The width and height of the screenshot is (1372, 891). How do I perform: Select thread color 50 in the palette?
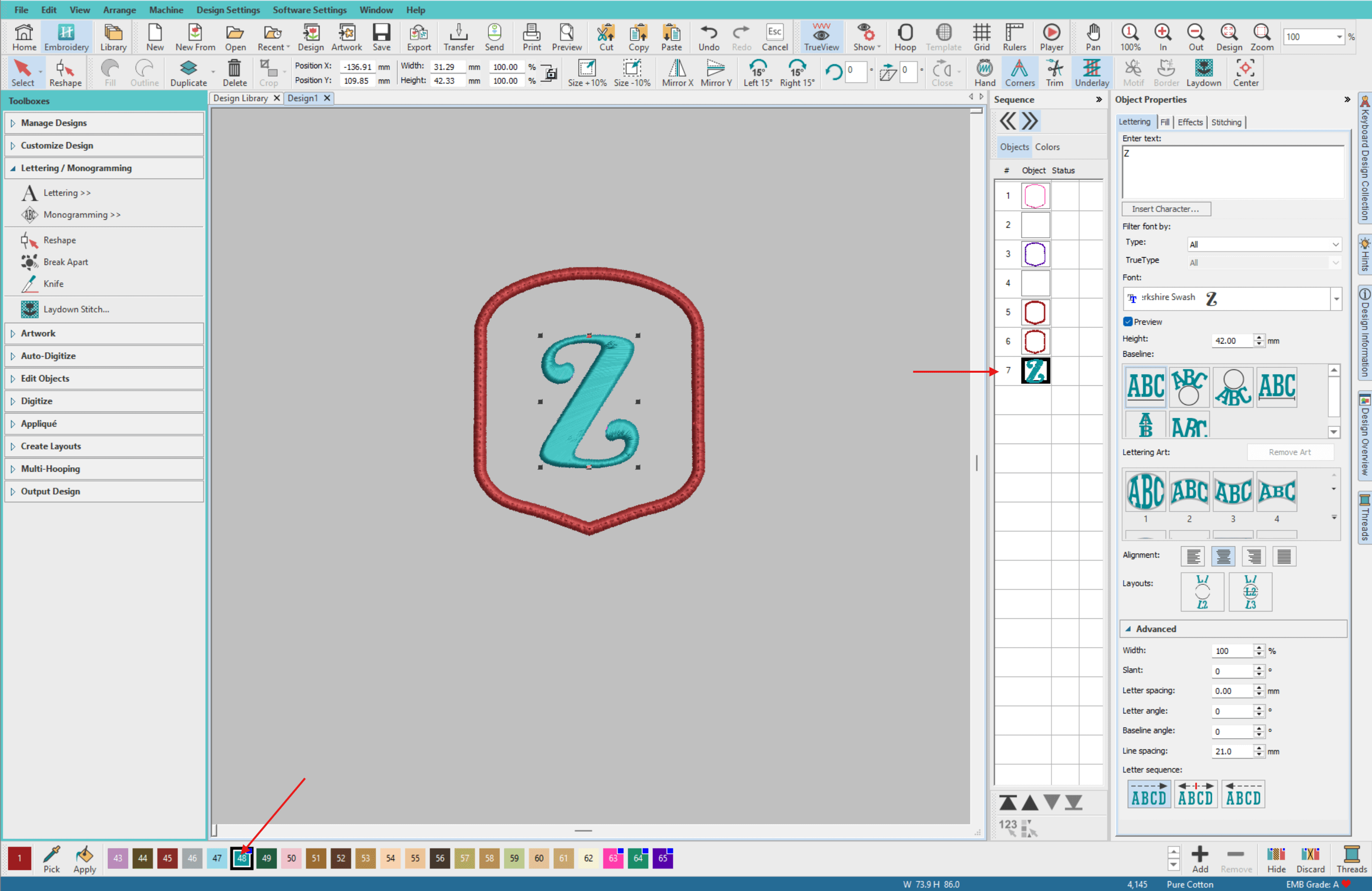coord(291,858)
